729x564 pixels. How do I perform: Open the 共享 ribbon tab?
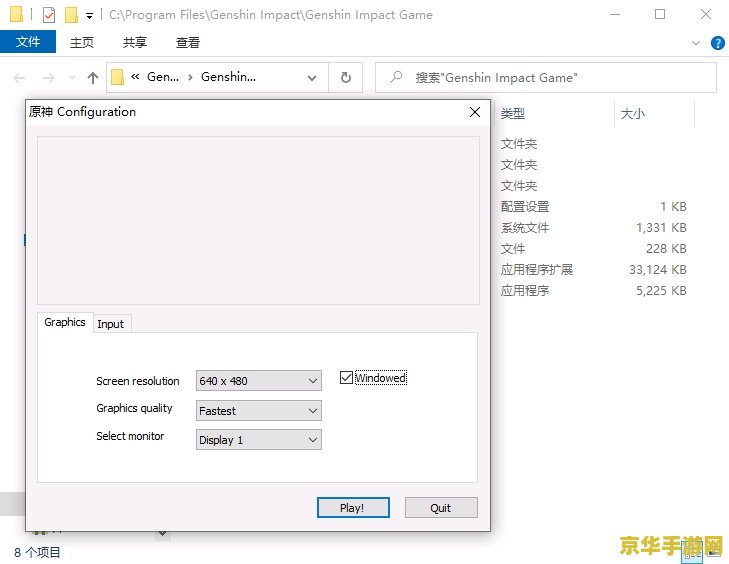[135, 42]
